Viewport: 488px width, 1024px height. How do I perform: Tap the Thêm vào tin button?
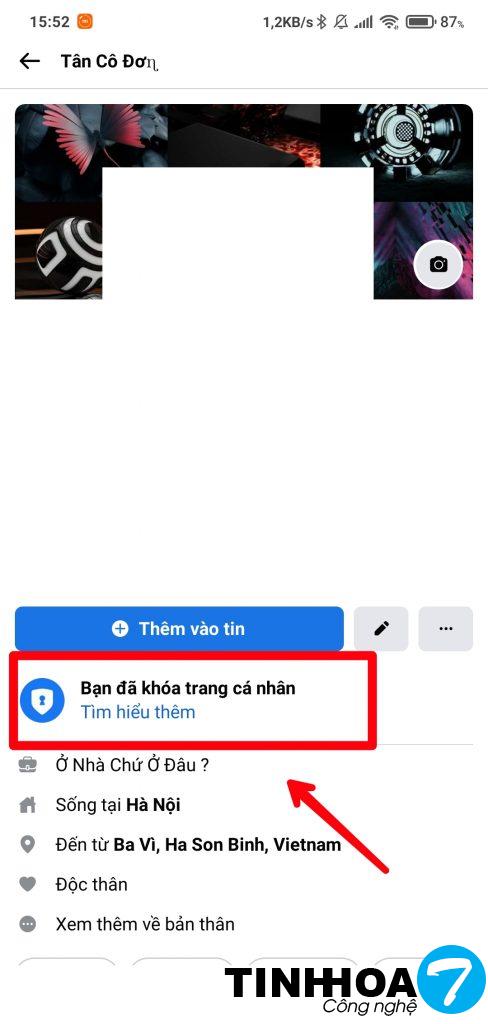(179, 629)
